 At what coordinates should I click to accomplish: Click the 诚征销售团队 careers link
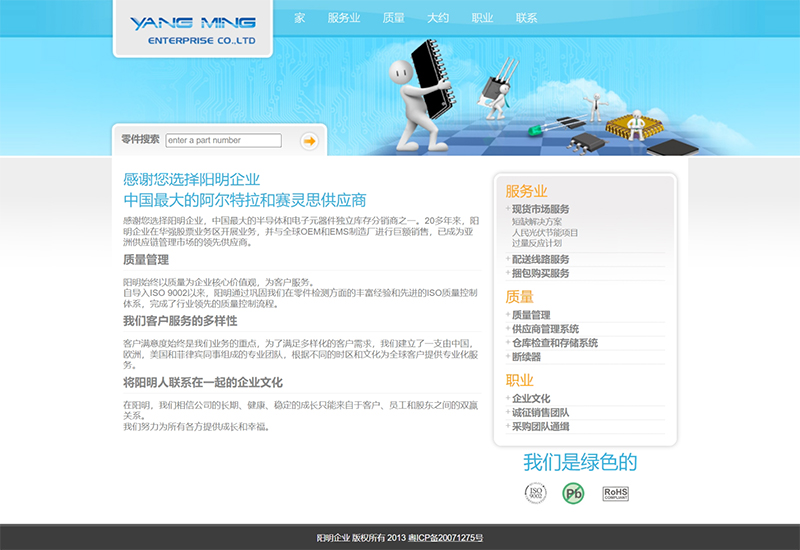click(540, 412)
